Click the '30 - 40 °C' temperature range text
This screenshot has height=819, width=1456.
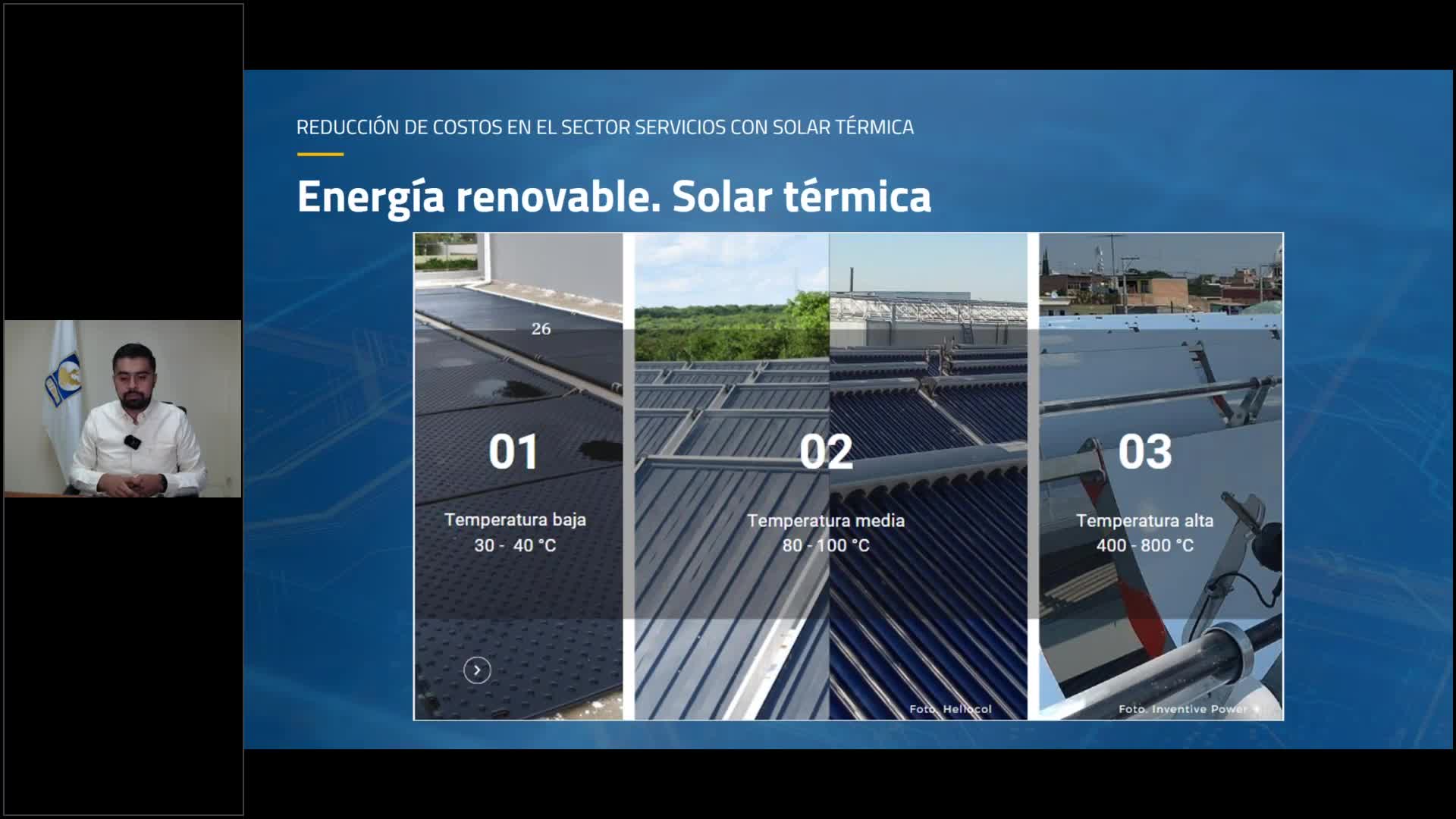tap(515, 545)
